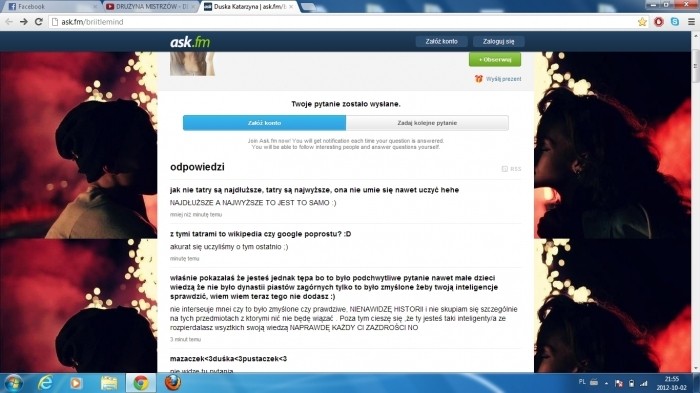
Task: Click the Załóż konto header button
Action: pos(442,42)
